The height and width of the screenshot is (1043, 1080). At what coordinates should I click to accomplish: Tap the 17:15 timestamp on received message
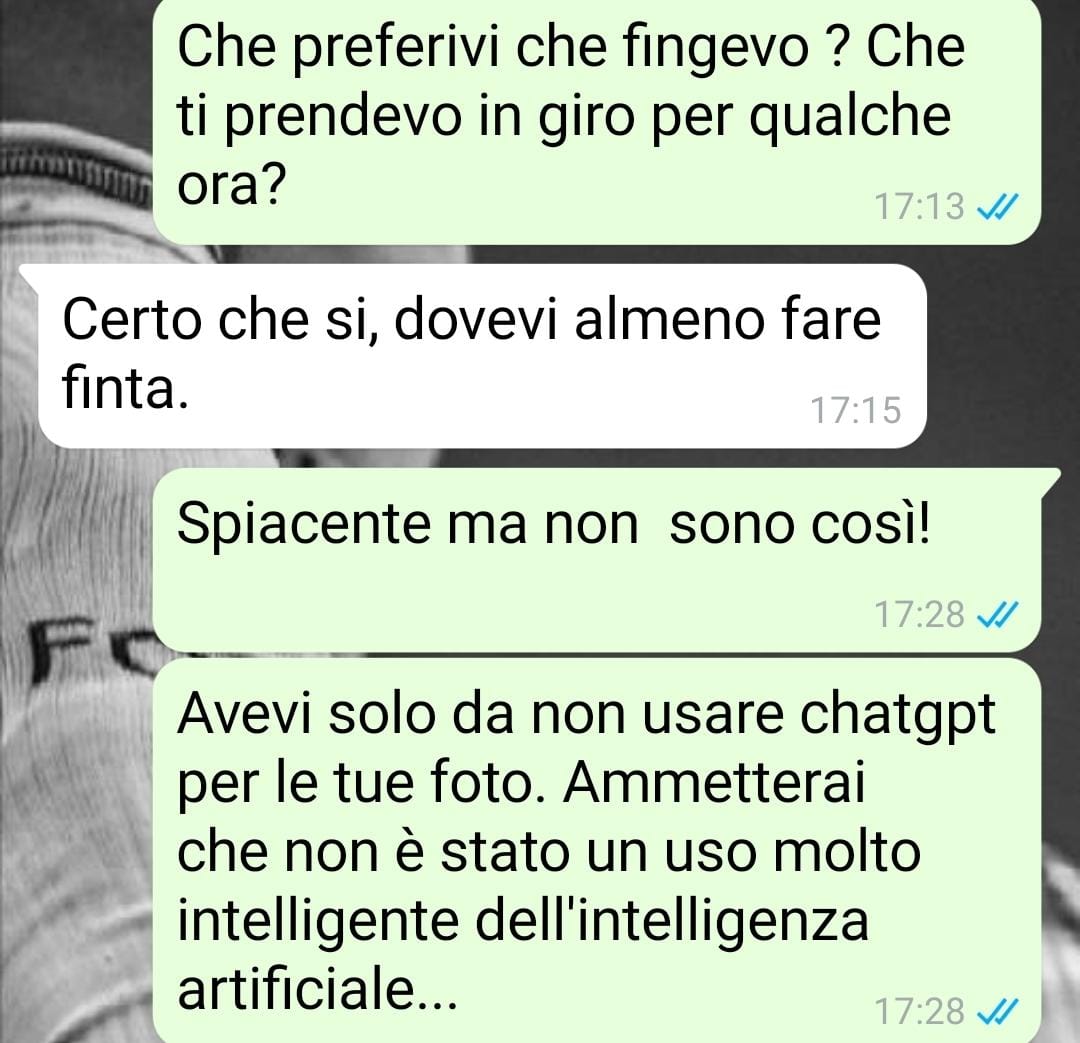[x=855, y=410]
